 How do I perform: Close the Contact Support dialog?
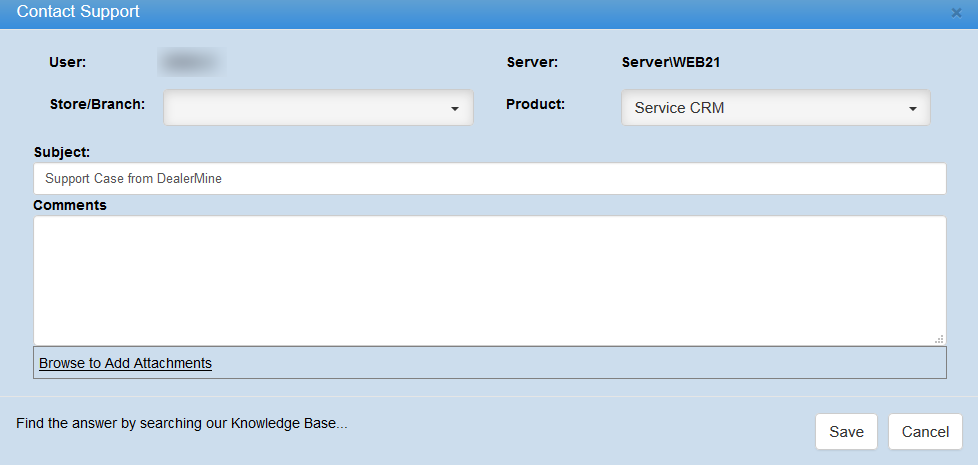point(956,13)
